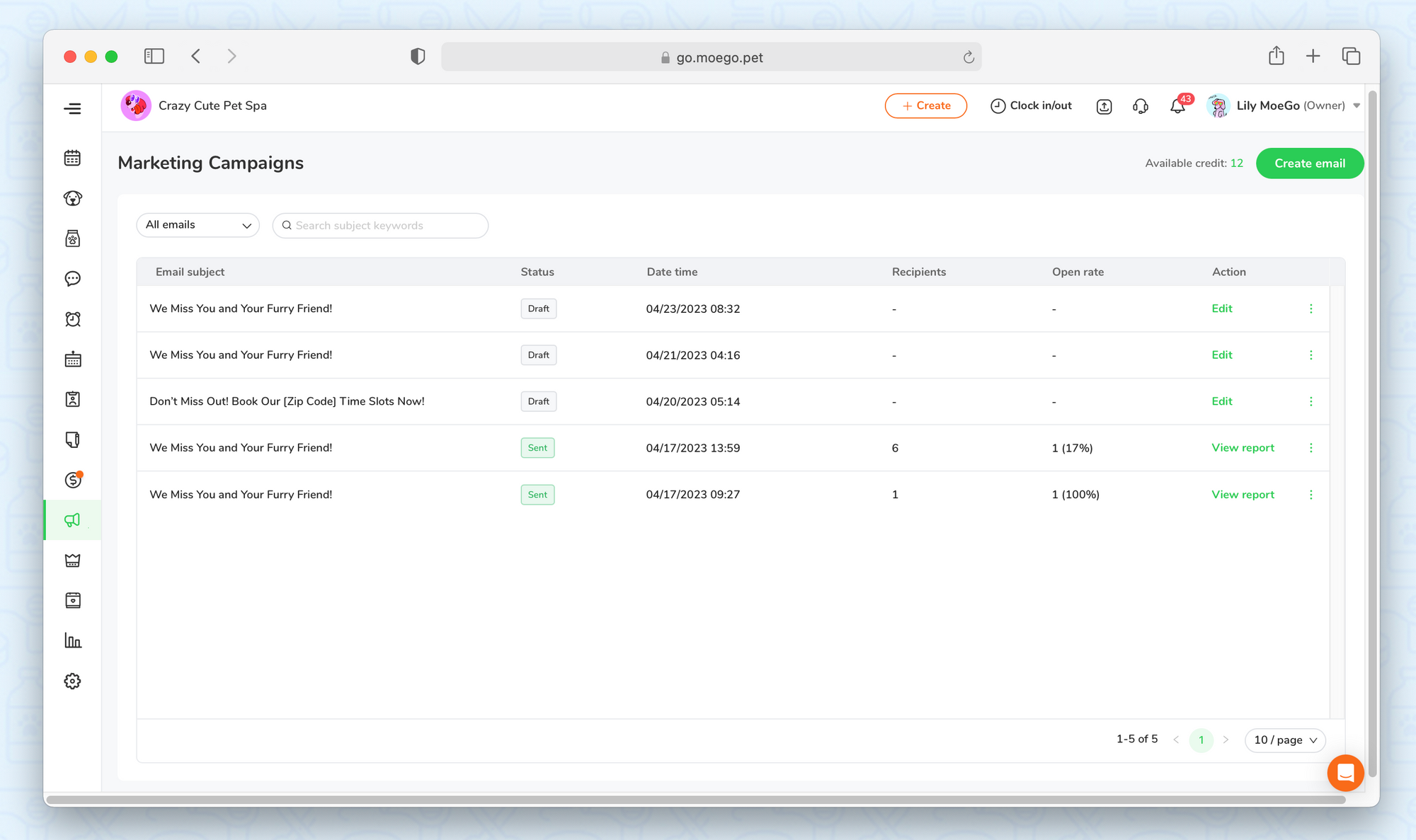Click the Search subject keywords field
This screenshot has width=1416, height=840.
[x=380, y=226]
